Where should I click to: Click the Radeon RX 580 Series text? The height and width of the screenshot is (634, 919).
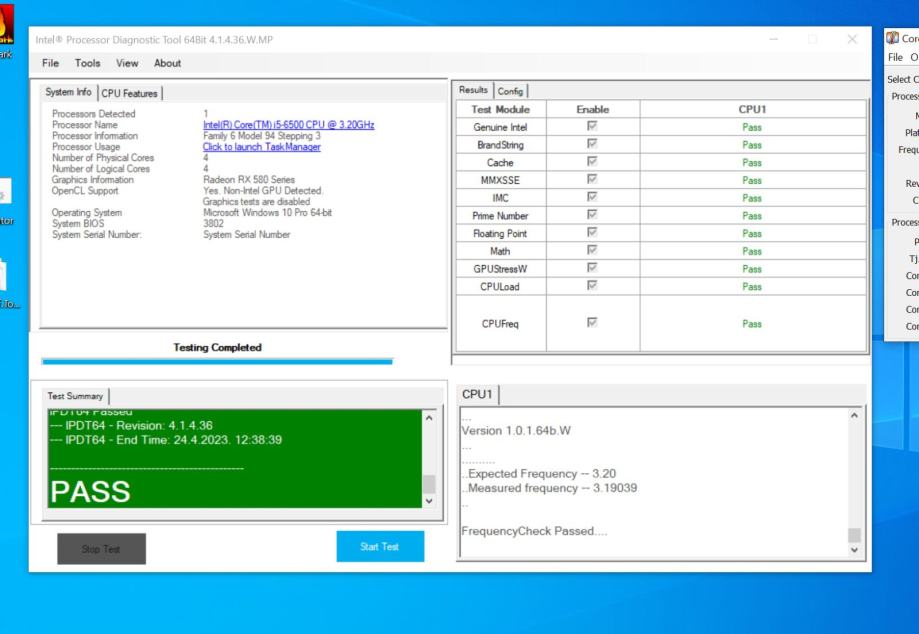(249, 179)
